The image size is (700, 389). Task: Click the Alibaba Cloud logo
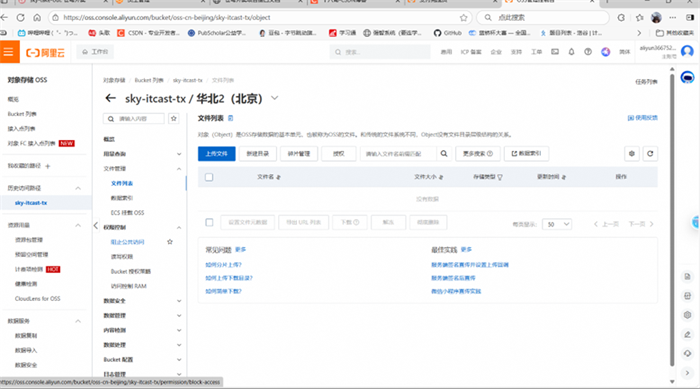46,53
